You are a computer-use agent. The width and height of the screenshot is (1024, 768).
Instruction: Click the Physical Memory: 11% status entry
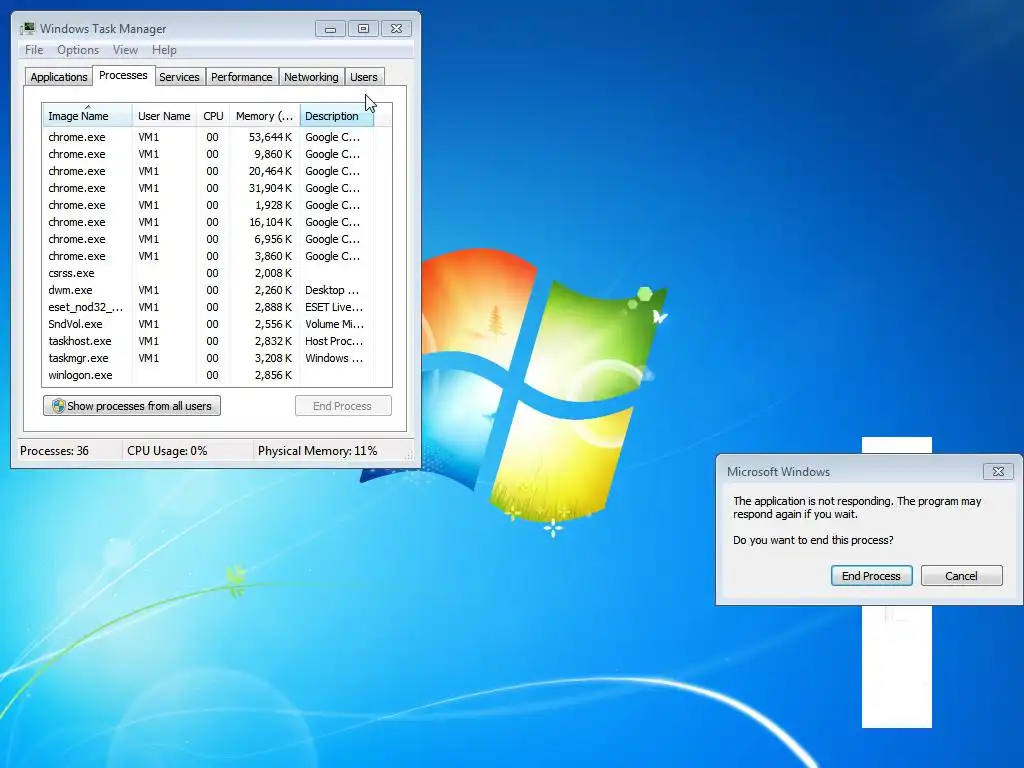click(317, 451)
